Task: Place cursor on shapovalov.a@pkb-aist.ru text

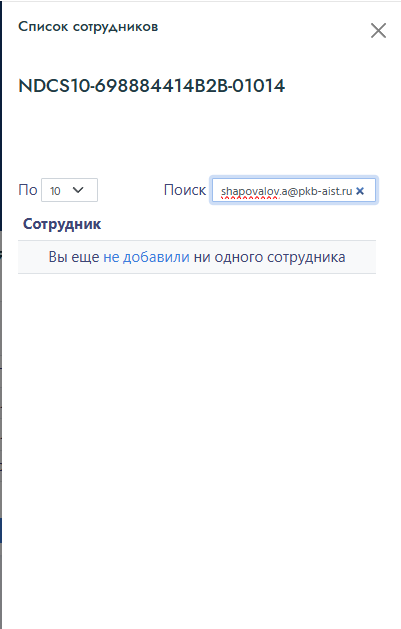Action: click(x=286, y=191)
